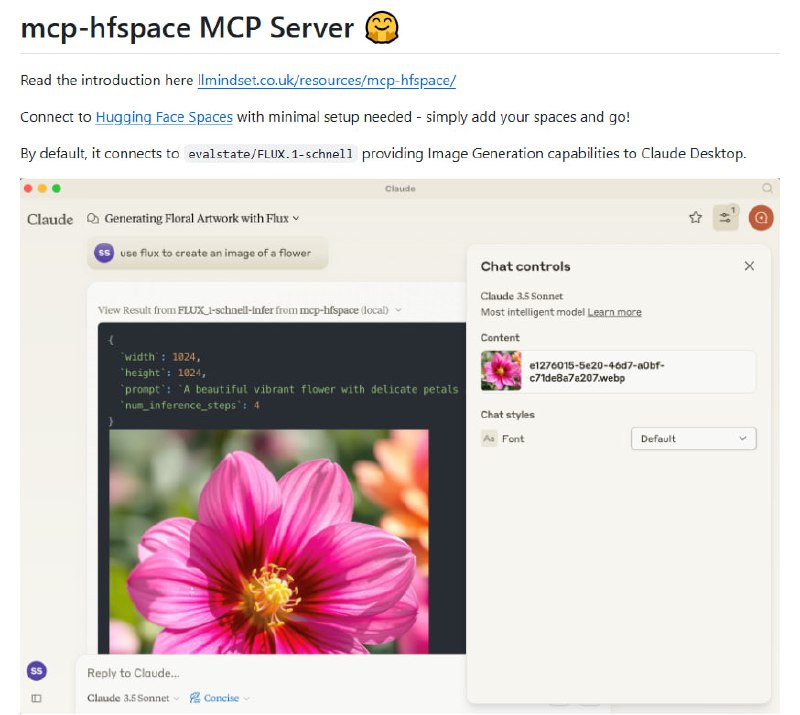
Task: Click the SS avatar beside the reply box
Action: pyautogui.click(x=36, y=671)
